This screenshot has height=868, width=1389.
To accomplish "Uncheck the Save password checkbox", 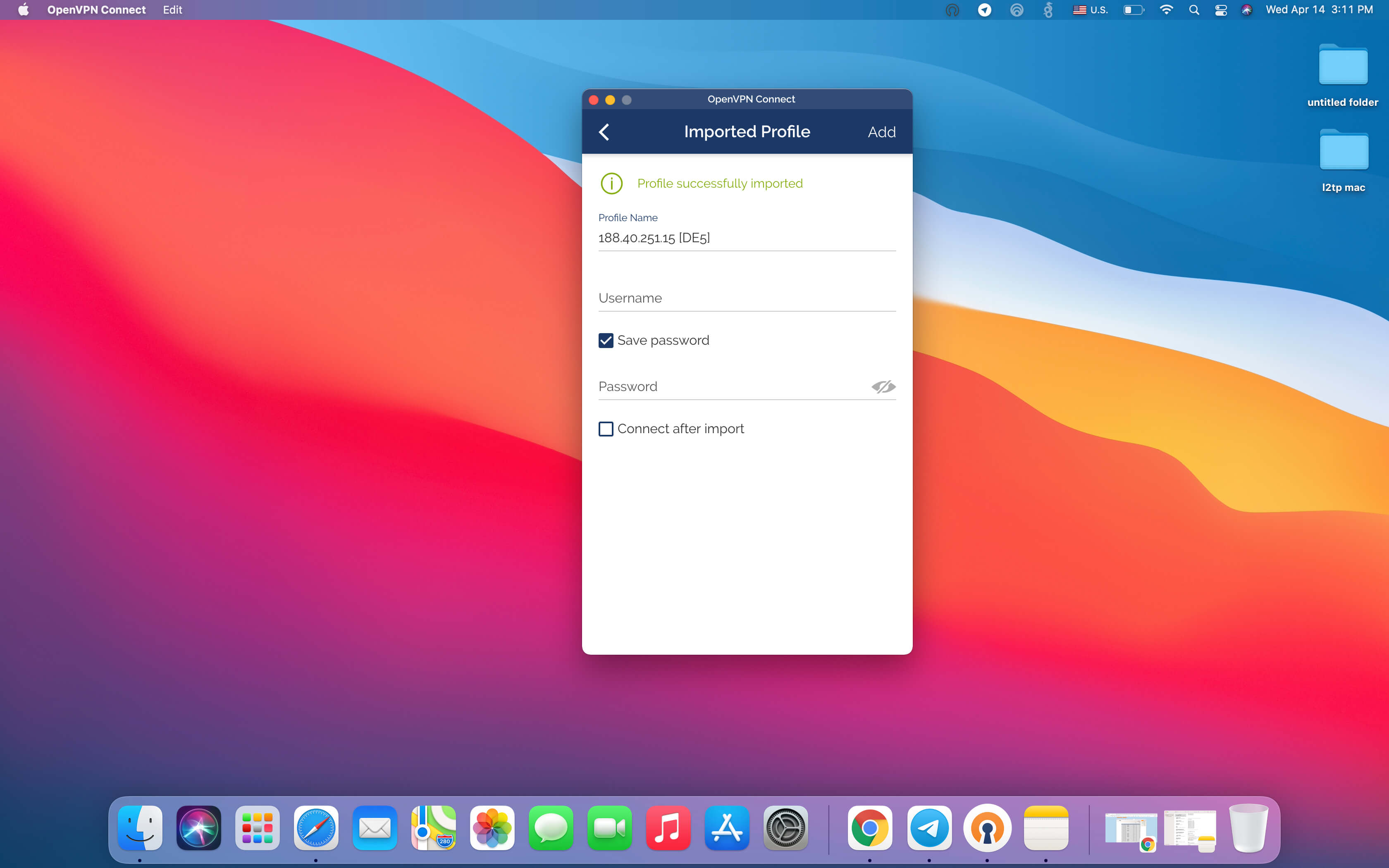I will [606, 341].
